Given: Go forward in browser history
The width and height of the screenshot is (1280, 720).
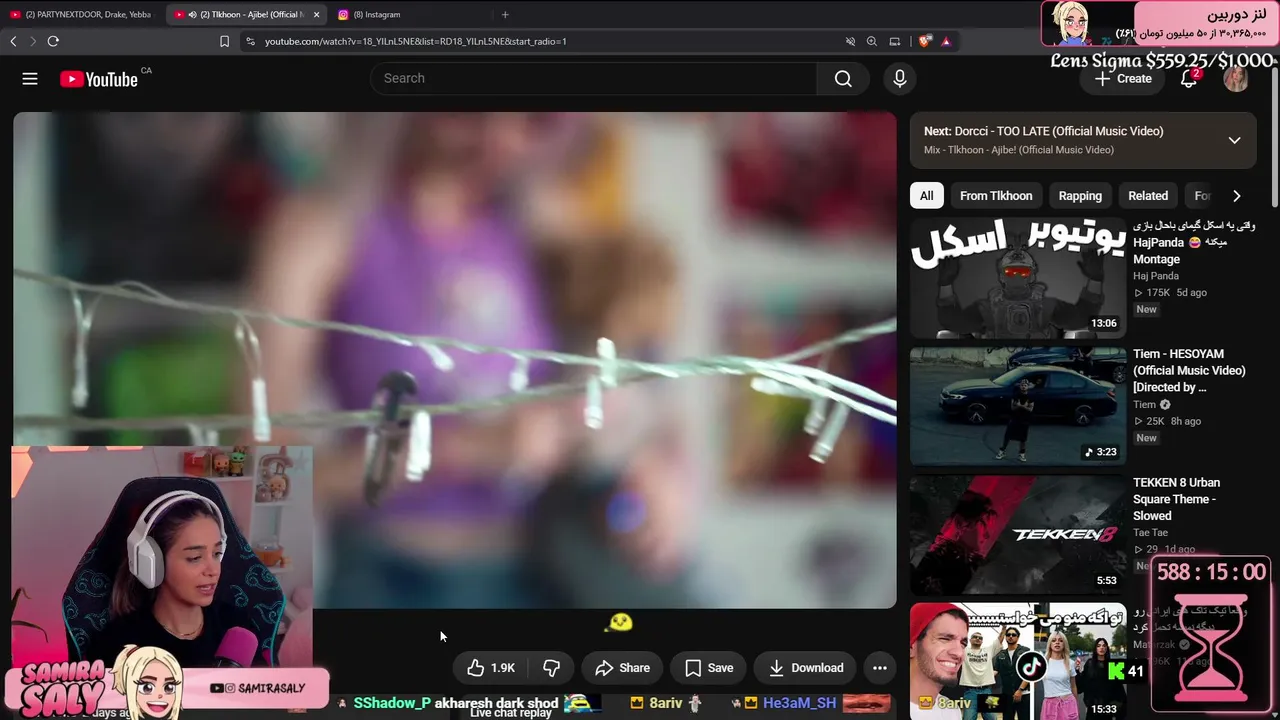Looking at the screenshot, I should click(32, 41).
